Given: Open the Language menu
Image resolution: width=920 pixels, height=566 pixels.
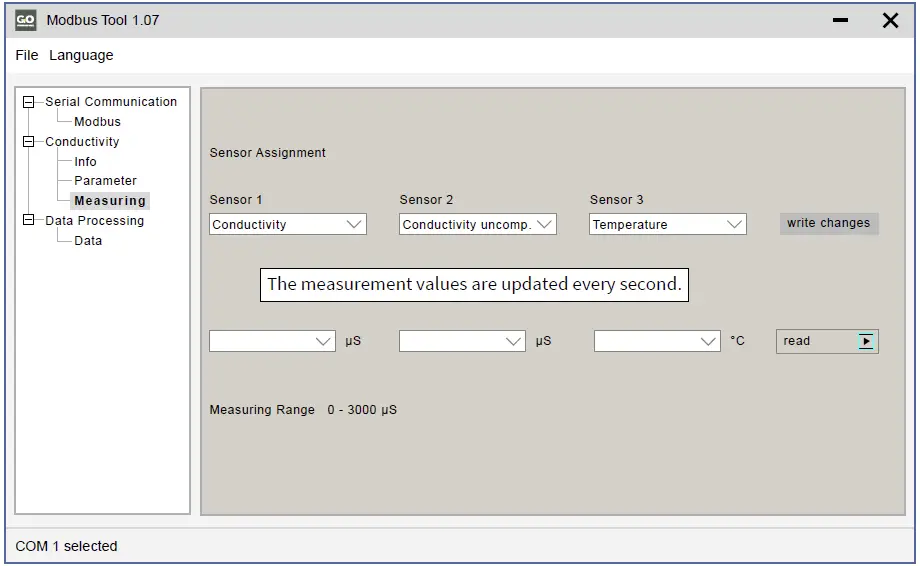Looking at the screenshot, I should click(x=81, y=55).
